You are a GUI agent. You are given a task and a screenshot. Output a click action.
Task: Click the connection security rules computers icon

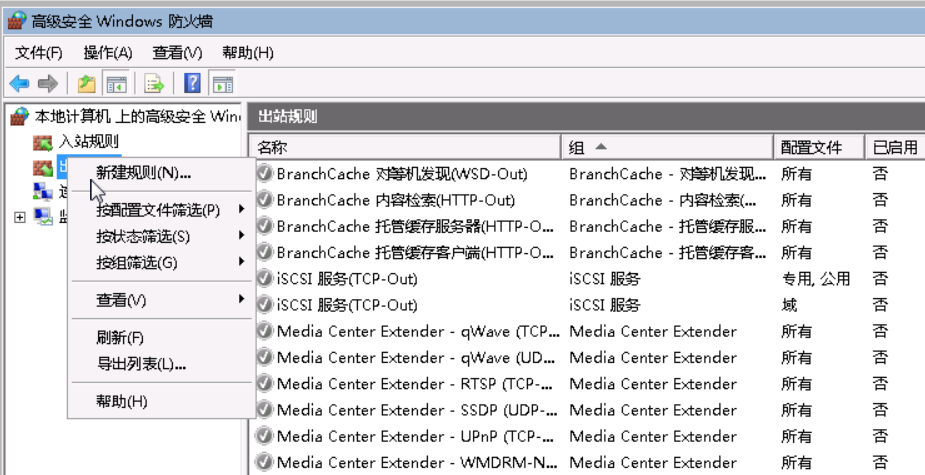pyautogui.click(x=42, y=192)
